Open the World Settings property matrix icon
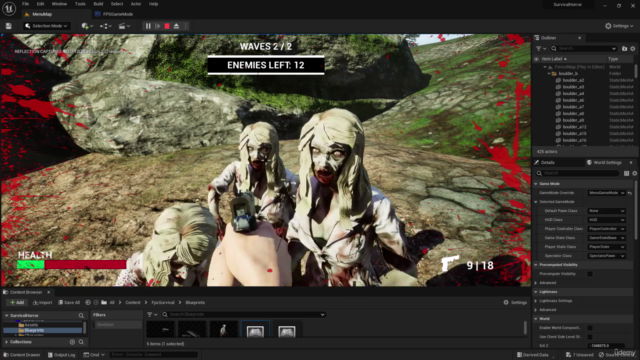Screen dimensions: 640x360 pyautogui.click(x=627, y=173)
